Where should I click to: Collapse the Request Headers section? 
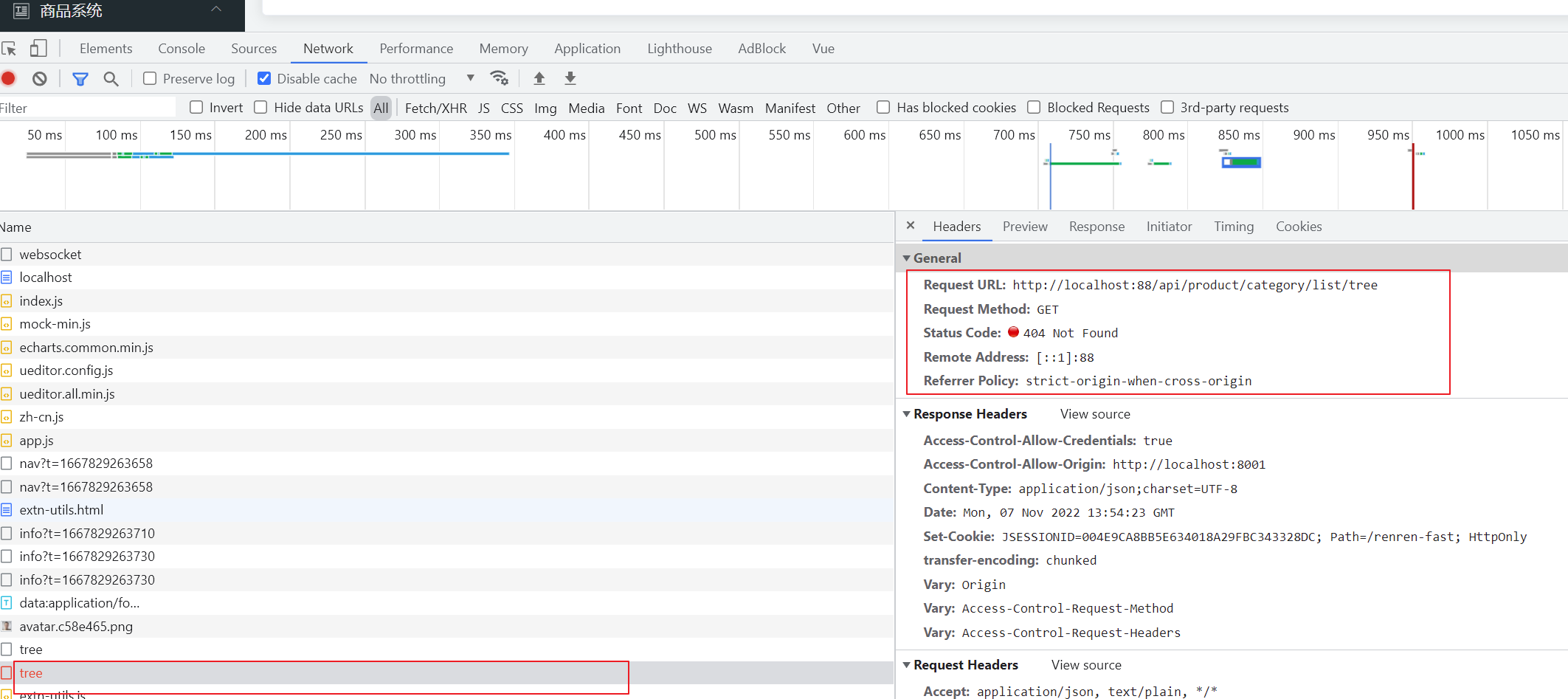(907, 665)
